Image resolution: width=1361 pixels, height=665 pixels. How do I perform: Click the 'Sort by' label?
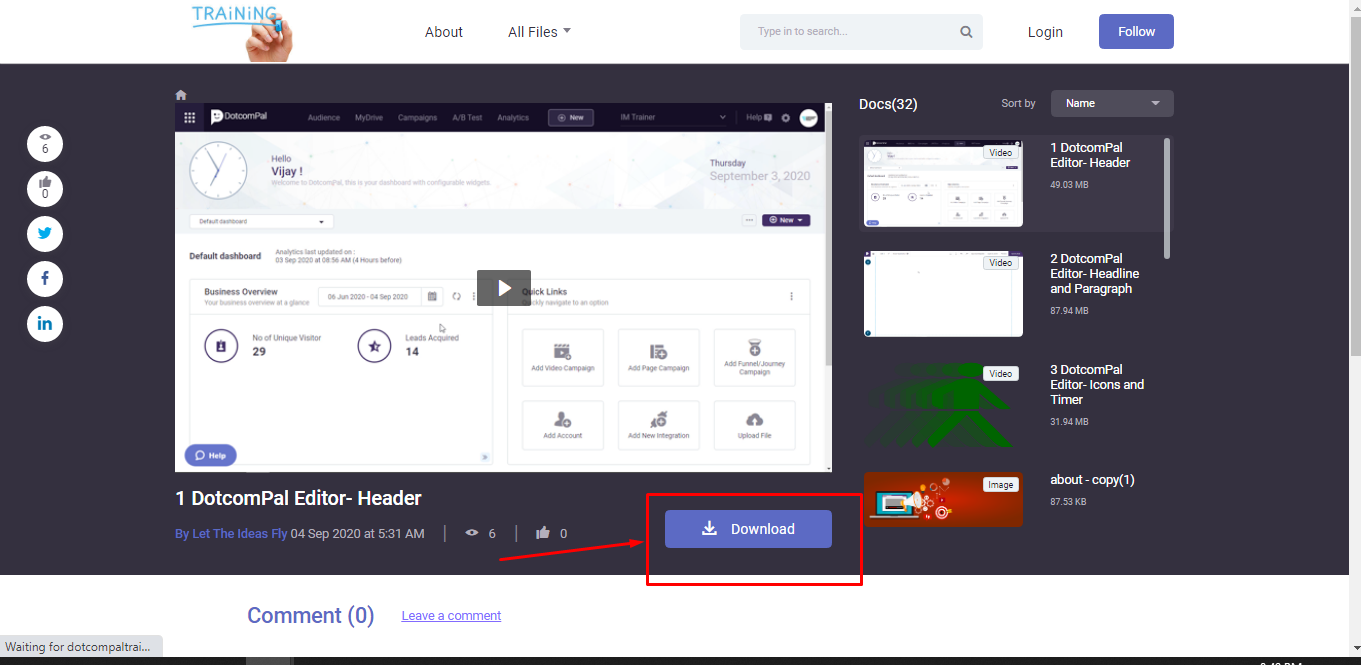pyautogui.click(x=1018, y=103)
